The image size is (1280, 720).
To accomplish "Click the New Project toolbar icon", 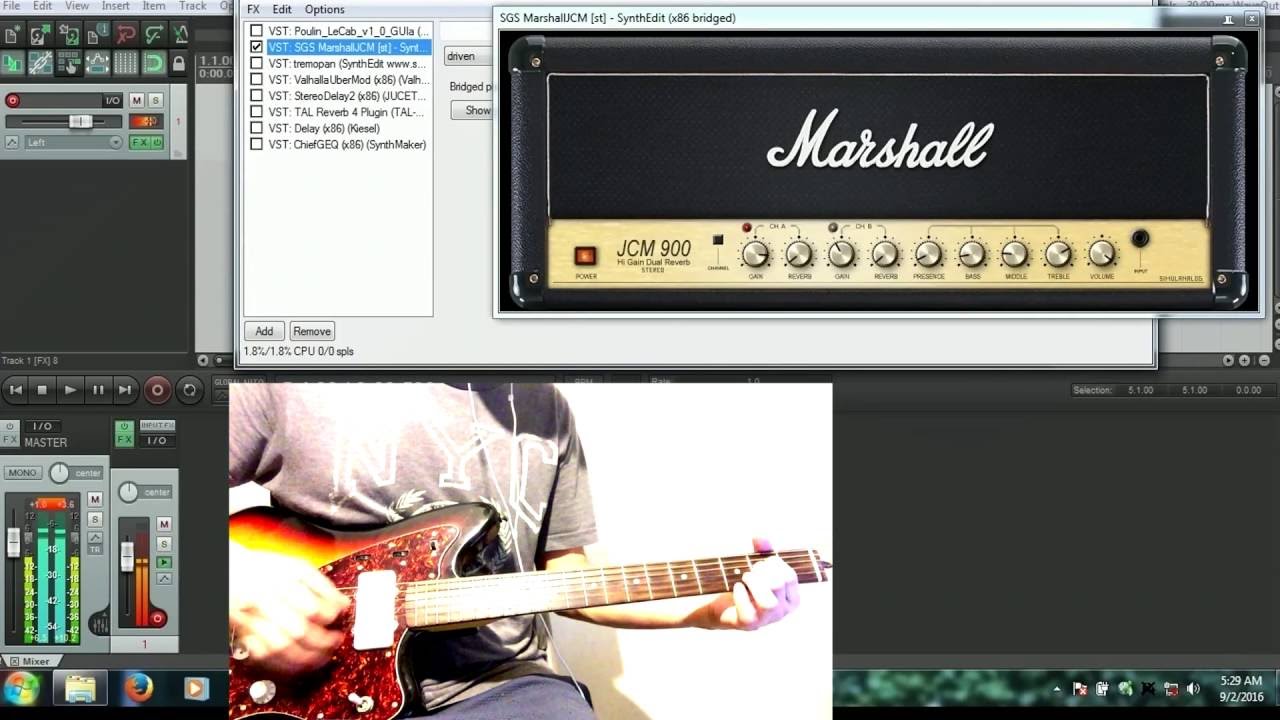I will [12, 35].
